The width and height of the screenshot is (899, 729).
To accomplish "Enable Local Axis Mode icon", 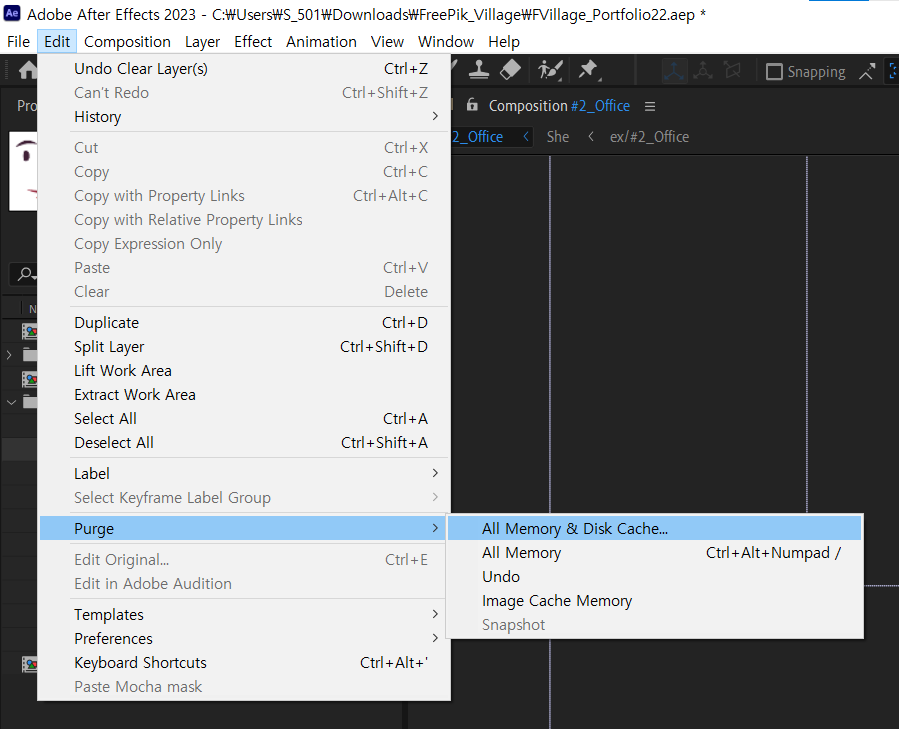I will coord(674,71).
